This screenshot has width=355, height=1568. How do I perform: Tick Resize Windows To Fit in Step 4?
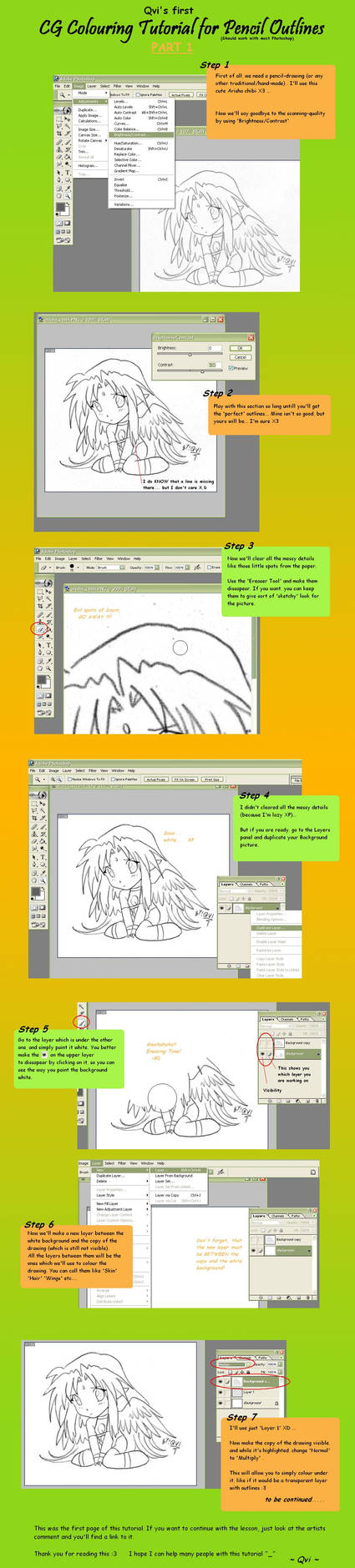(x=70, y=779)
